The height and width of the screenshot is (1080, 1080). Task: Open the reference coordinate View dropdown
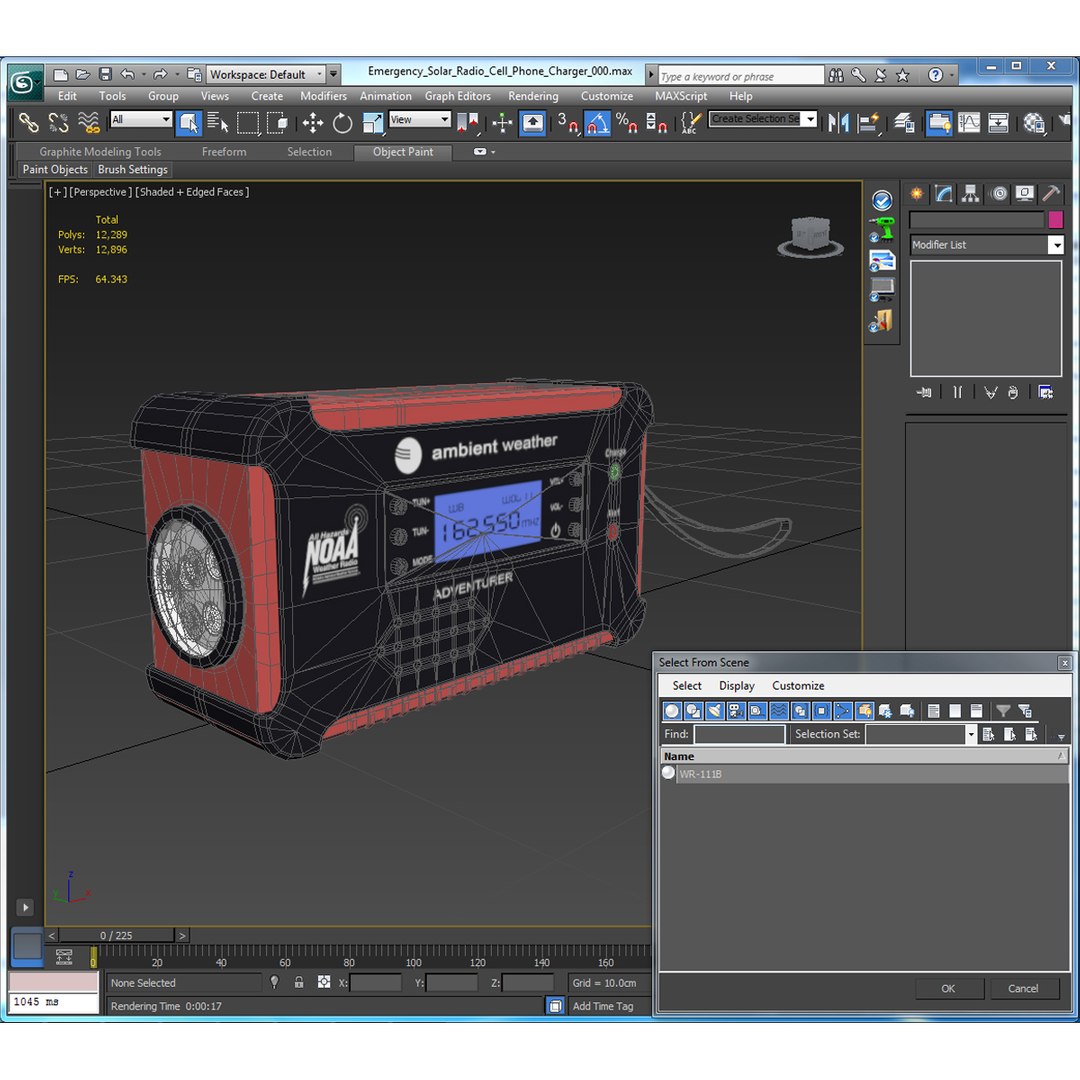(419, 120)
